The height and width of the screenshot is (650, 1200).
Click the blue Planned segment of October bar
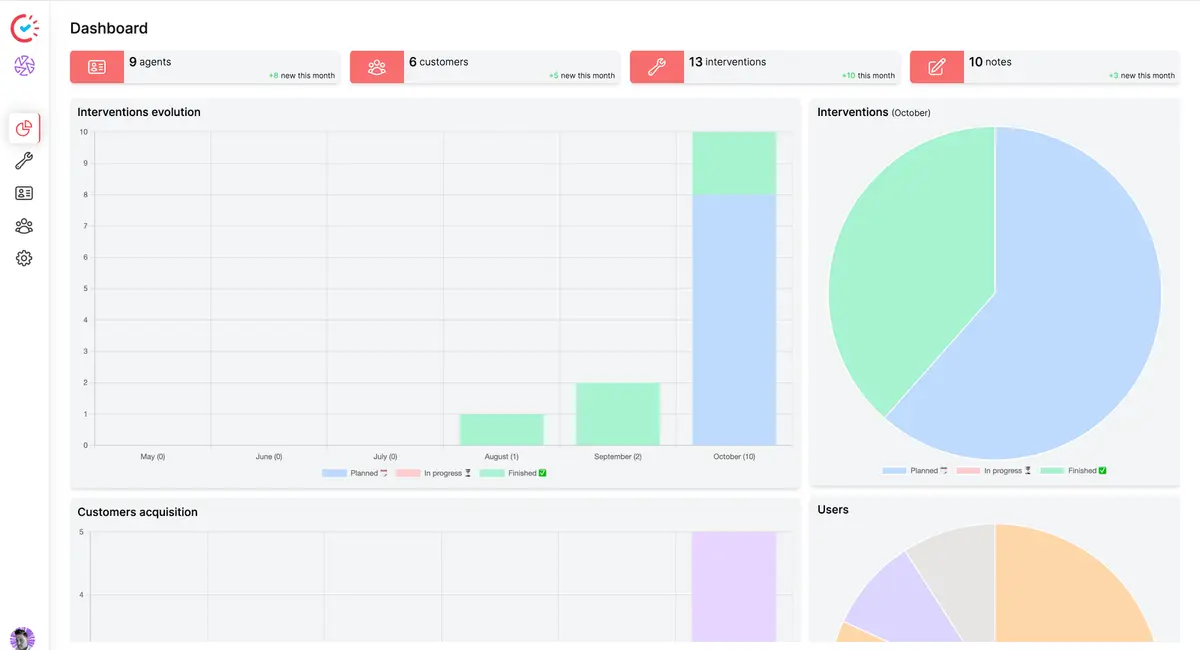(734, 320)
